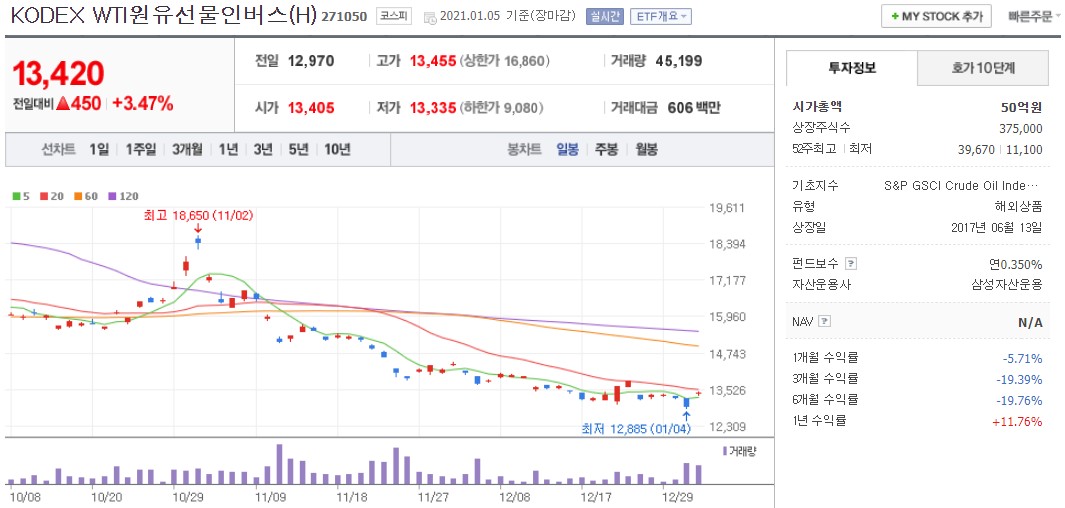This screenshot has height=508, width=1065.
Task: Click the 실시간 badge button
Action: 604,17
